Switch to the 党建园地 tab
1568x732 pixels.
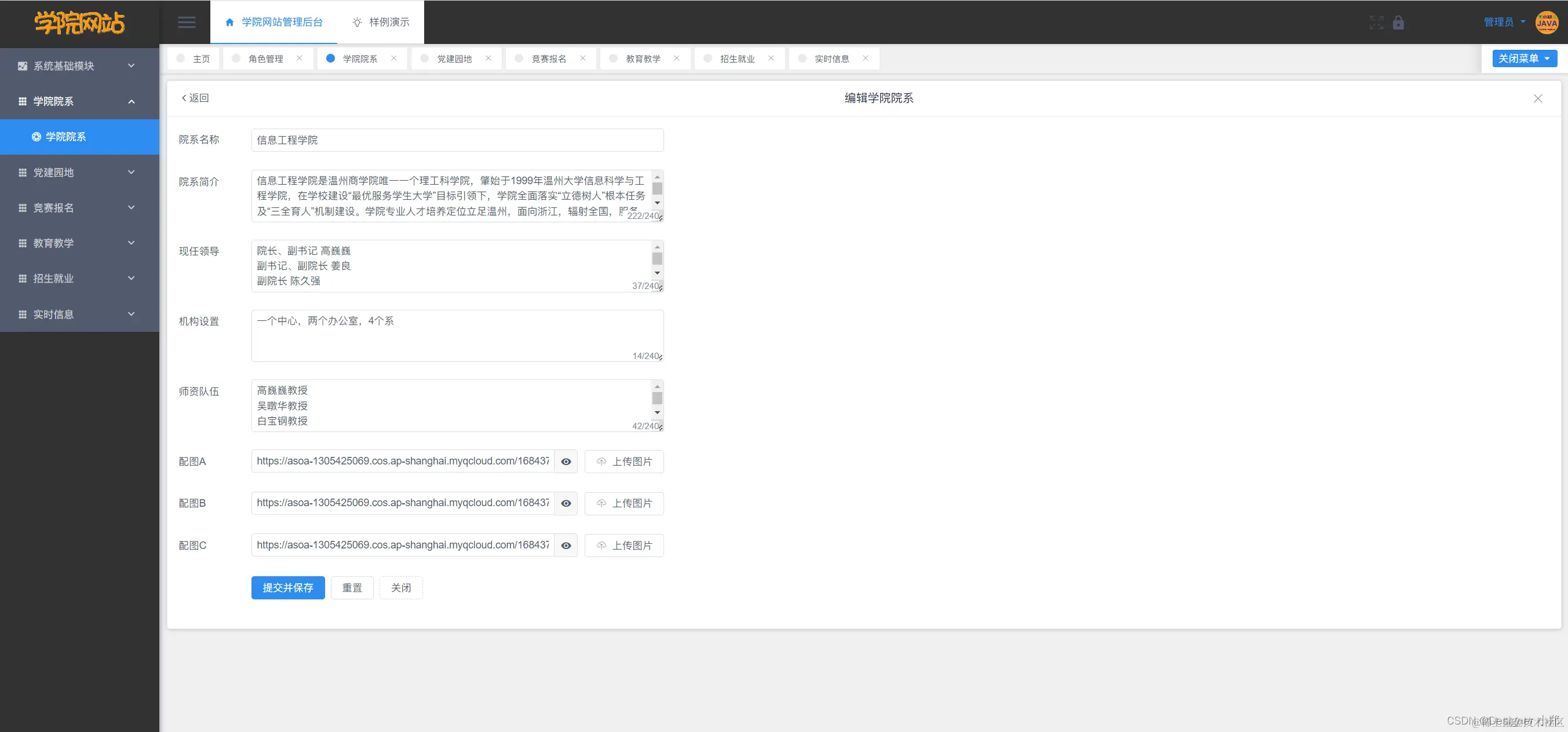454,59
